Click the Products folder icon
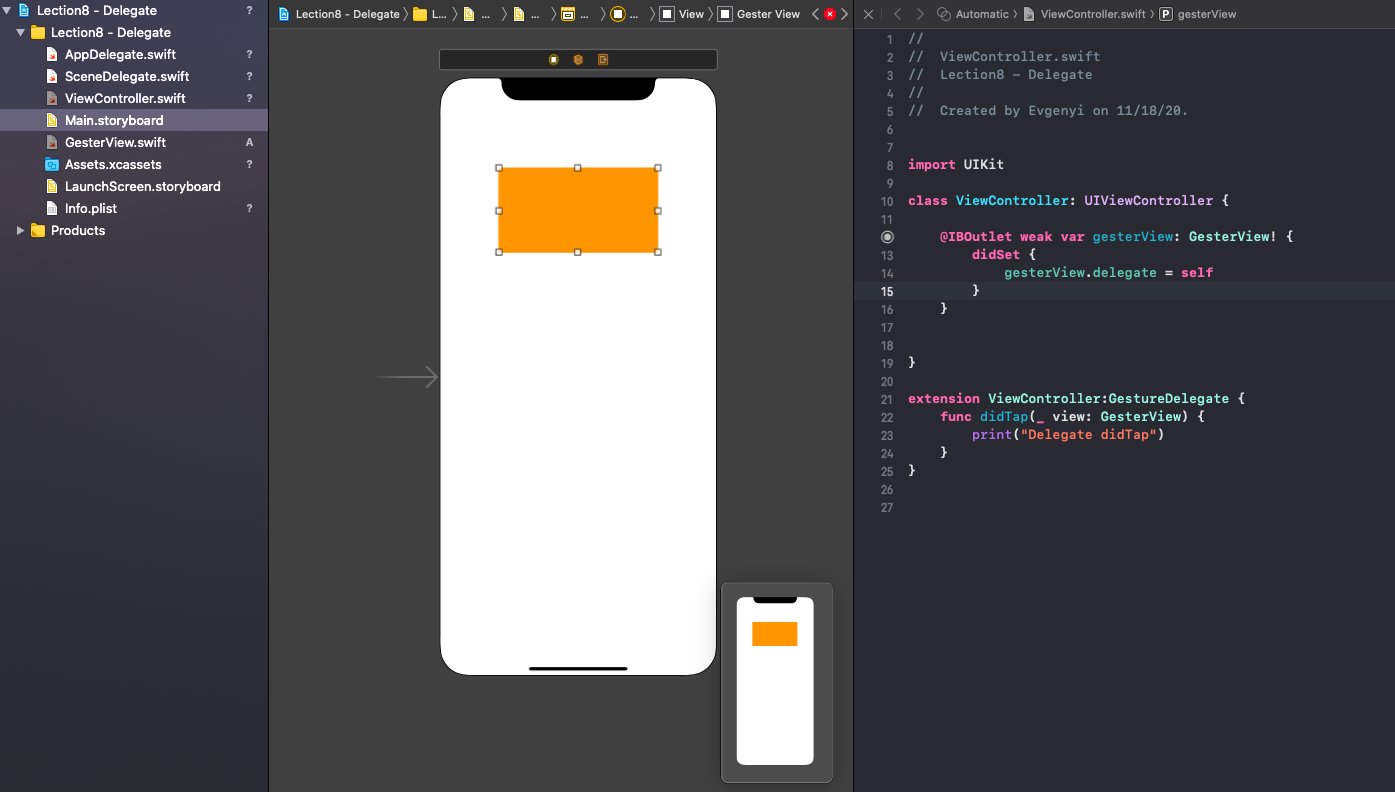Screen dimensions: 1395x792 38,230
